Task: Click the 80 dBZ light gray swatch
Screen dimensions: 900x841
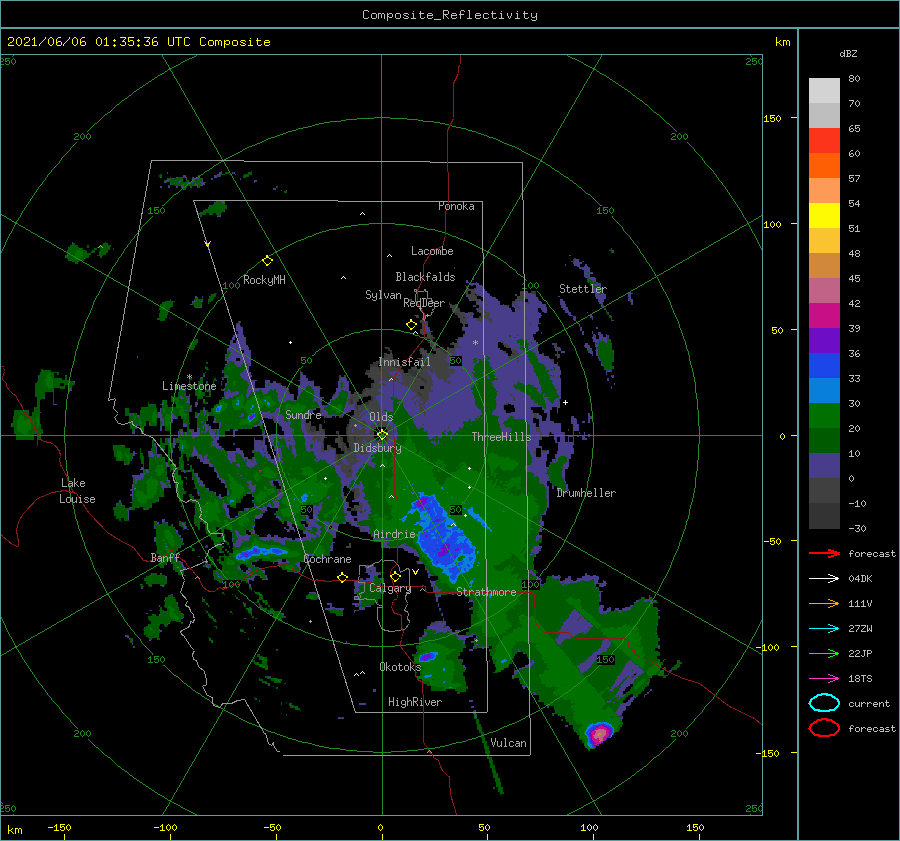Action: (824, 91)
